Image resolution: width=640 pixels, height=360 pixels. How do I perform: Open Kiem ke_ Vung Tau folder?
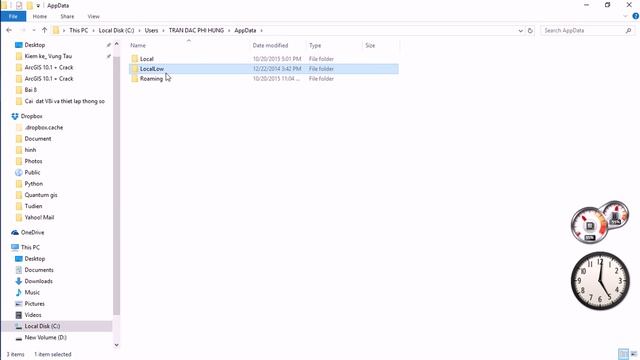pos(48,56)
